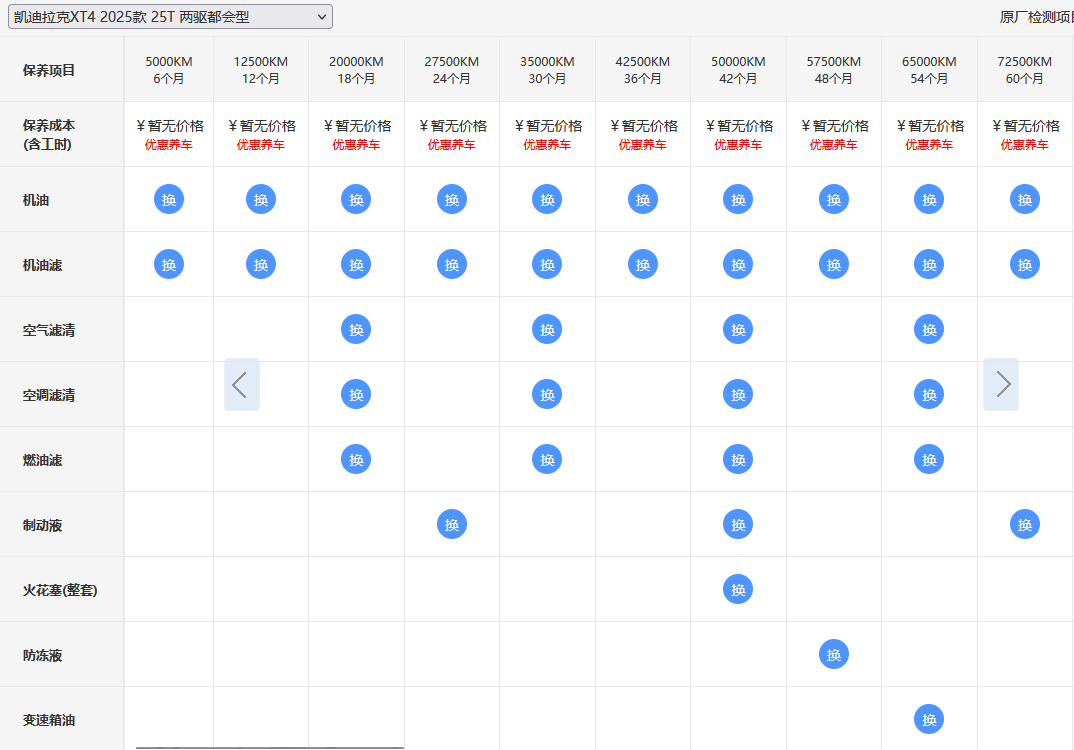Open the 凯迪拉克XT4 model selection dropdown
The image size is (1074, 750).
tap(169, 16)
